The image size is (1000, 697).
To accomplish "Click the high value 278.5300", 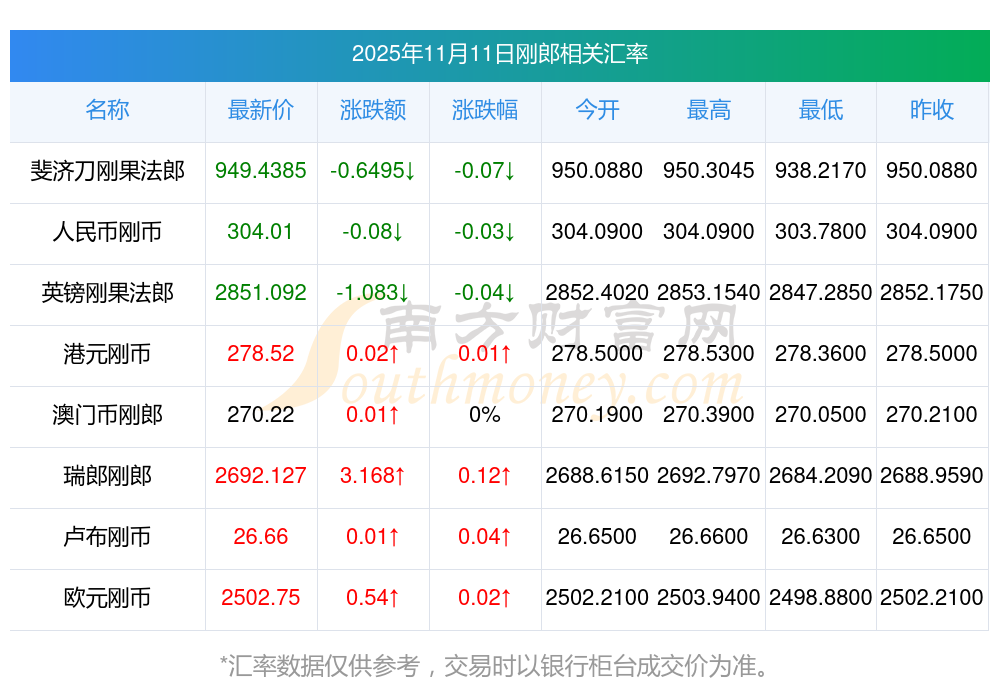I will (x=709, y=353).
